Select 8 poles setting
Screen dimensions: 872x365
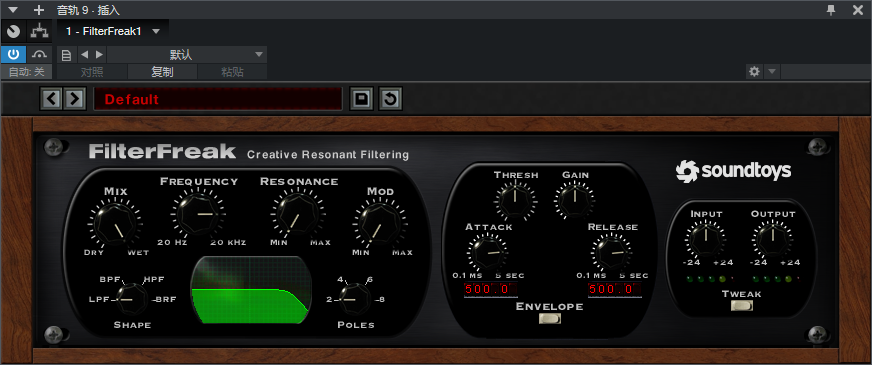[381, 299]
